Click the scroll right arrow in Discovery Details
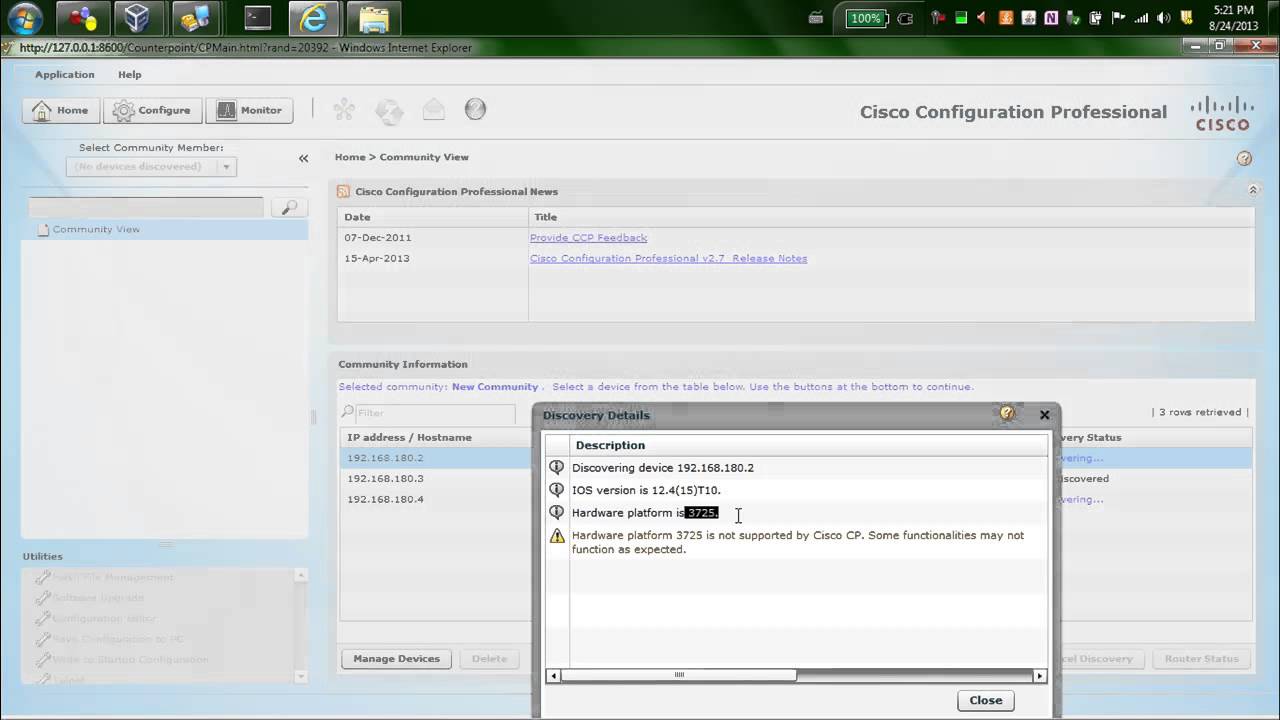The height and width of the screenshot is (720, 1280). (x=1040, y=676)
